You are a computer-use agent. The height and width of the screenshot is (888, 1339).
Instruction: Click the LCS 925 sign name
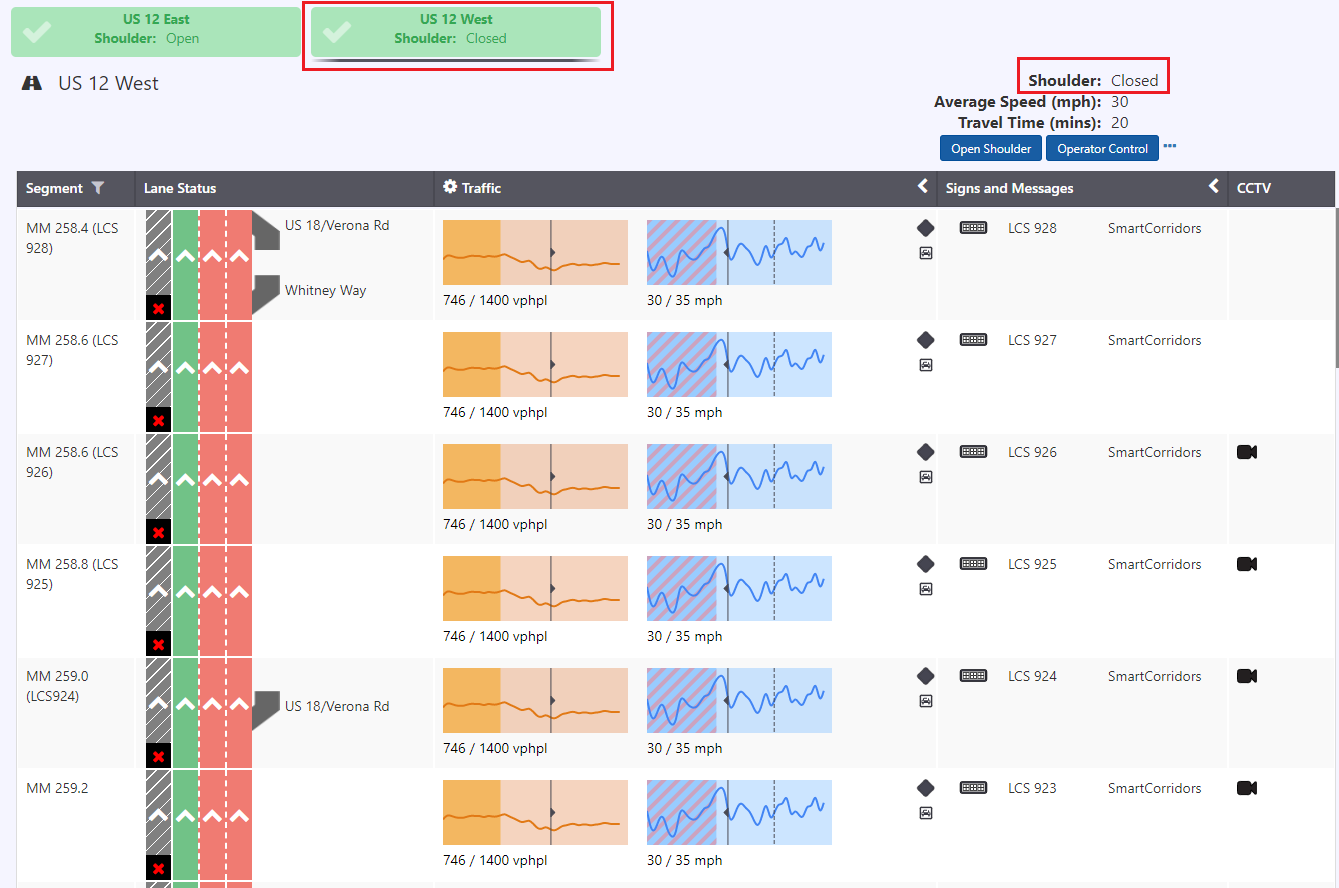[x=1032, y=564]
